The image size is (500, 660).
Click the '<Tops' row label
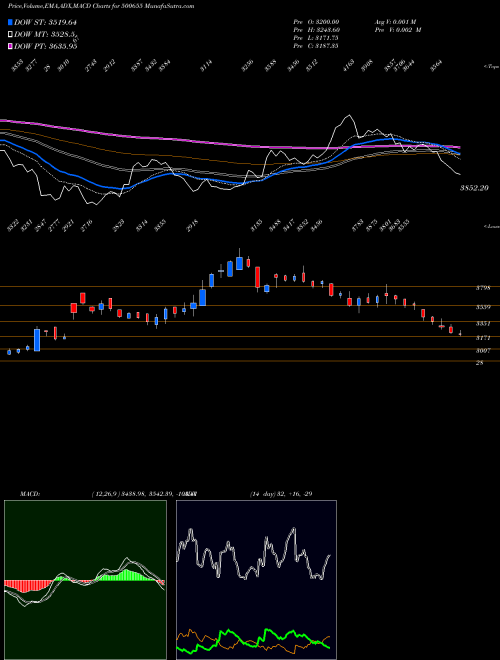(491, 67)
